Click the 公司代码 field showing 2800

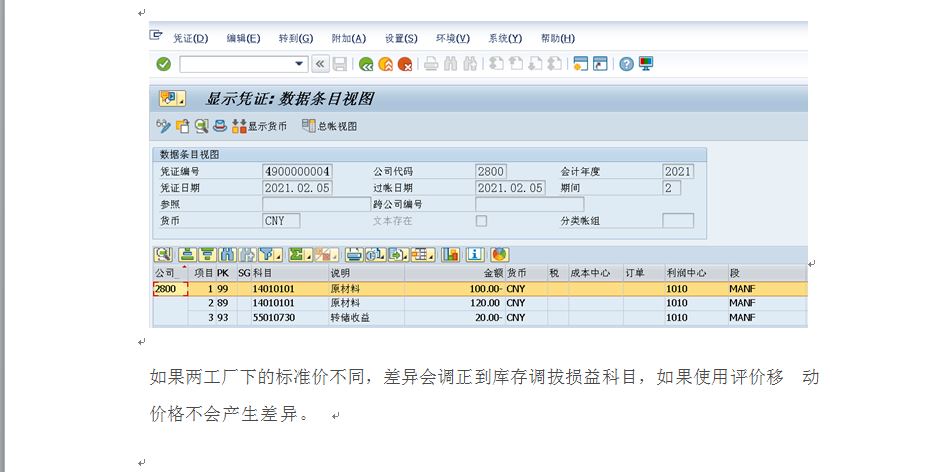[491, 172]
